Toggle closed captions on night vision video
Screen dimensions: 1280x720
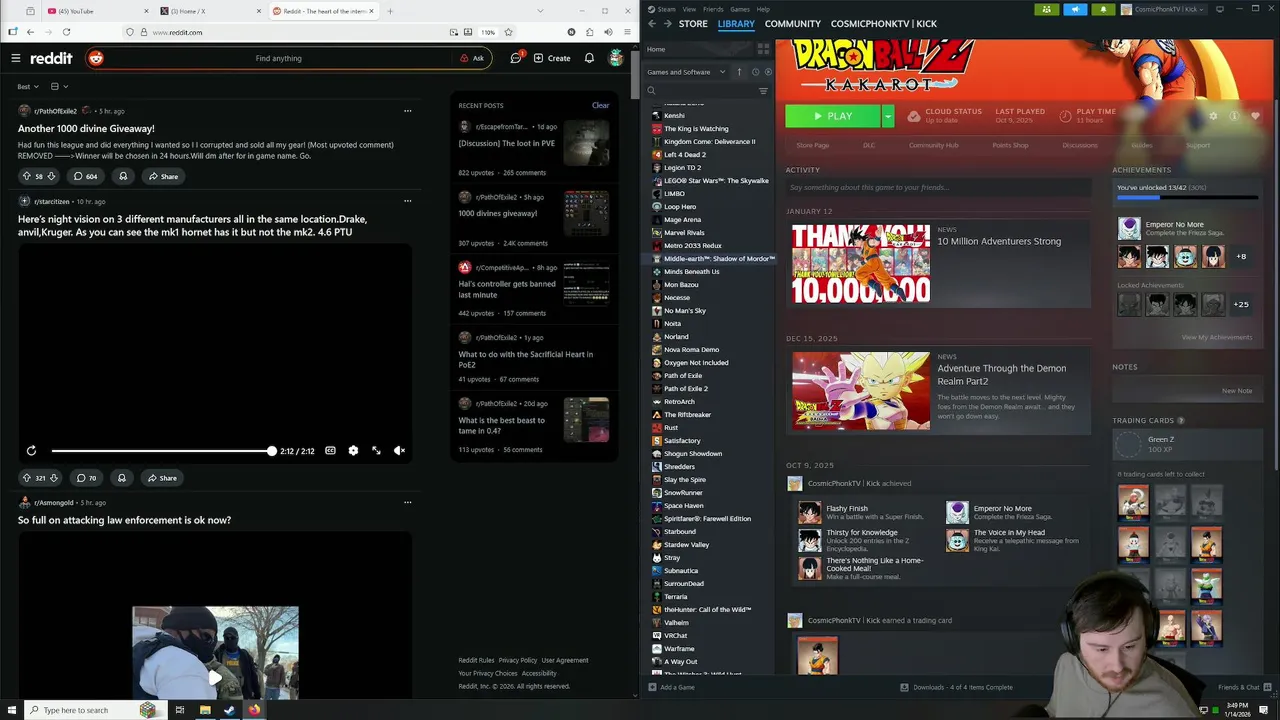[x=330, y=451]
